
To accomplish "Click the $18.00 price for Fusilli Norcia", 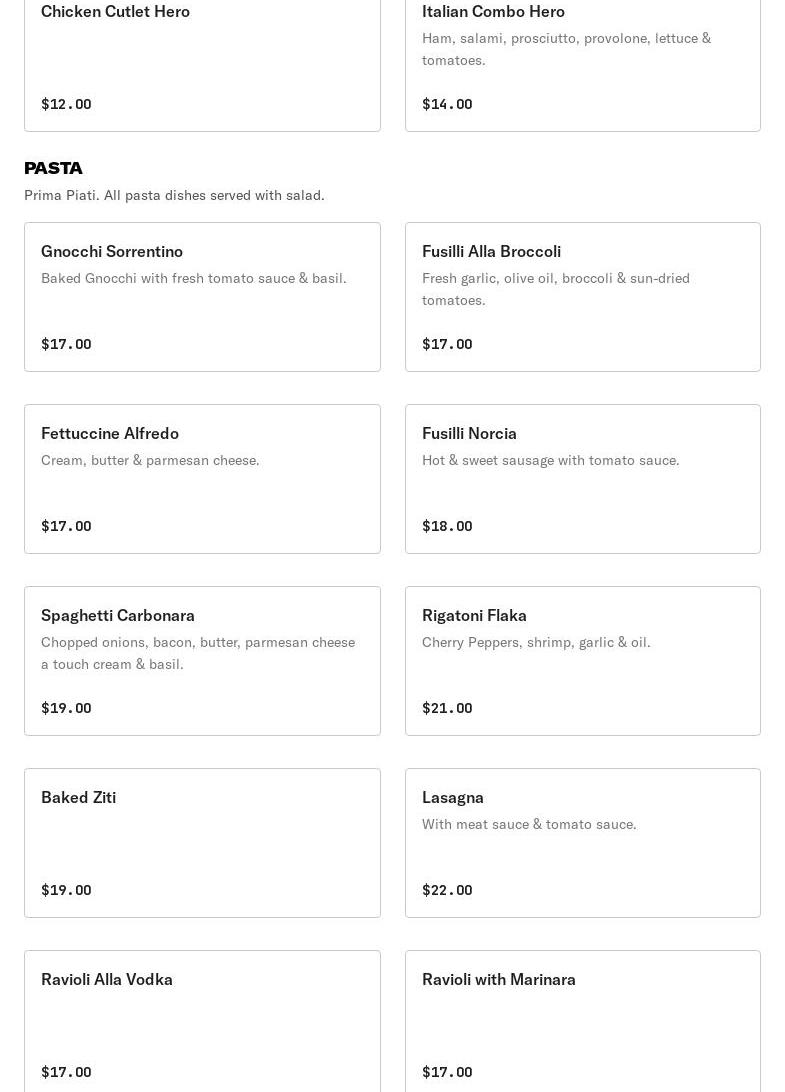I will (447, 526).
